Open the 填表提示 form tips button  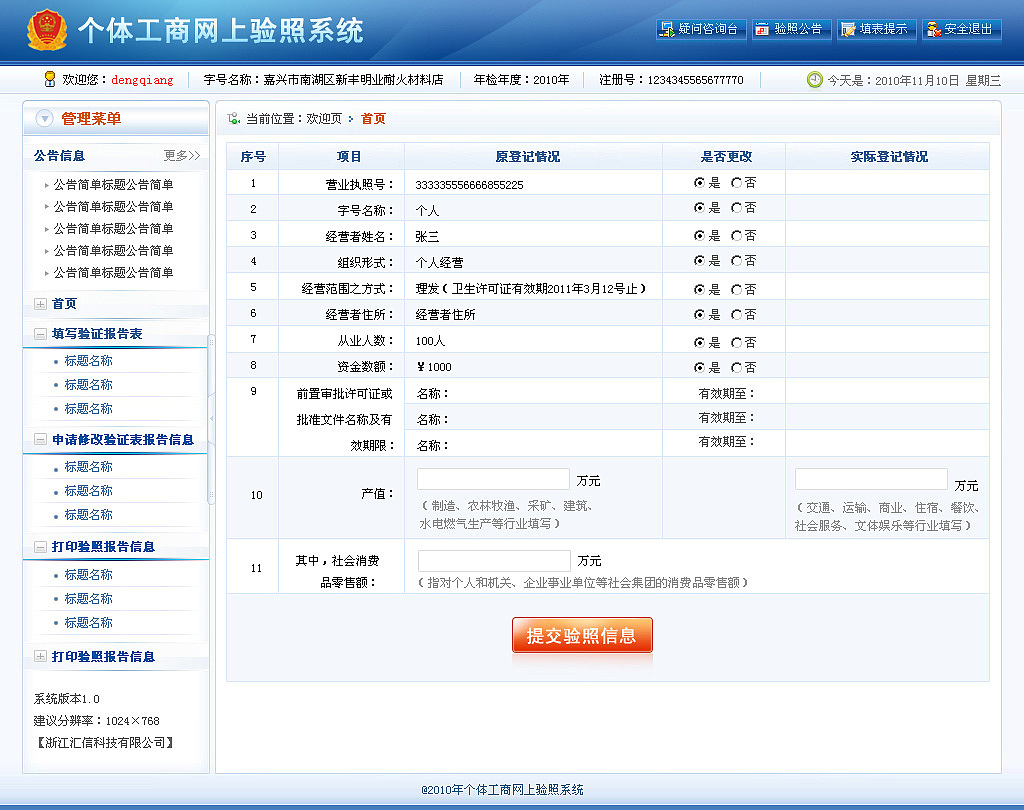coord(876,29)
